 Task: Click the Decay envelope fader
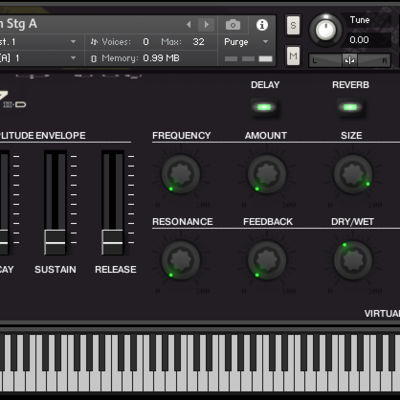point(3,242)
